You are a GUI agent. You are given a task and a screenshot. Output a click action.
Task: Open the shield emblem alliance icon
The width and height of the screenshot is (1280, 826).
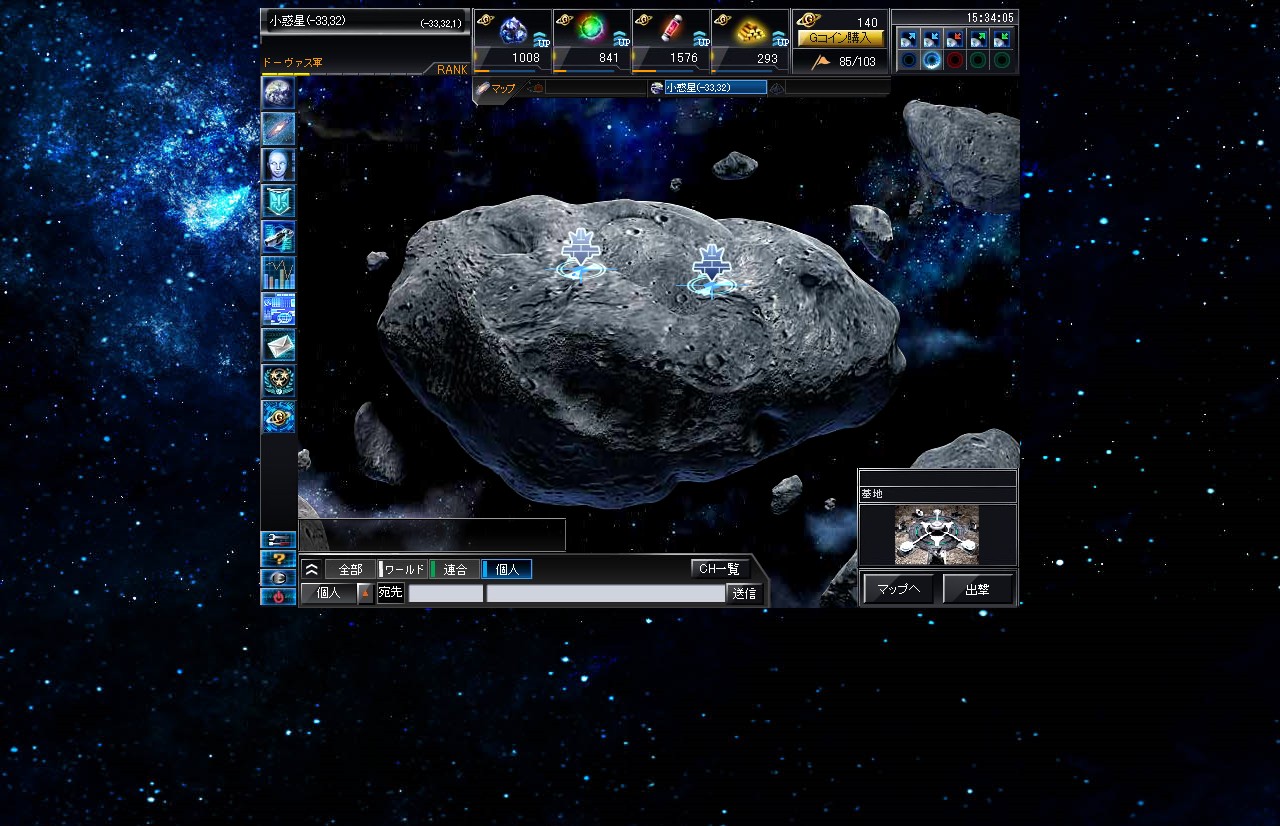278,201
